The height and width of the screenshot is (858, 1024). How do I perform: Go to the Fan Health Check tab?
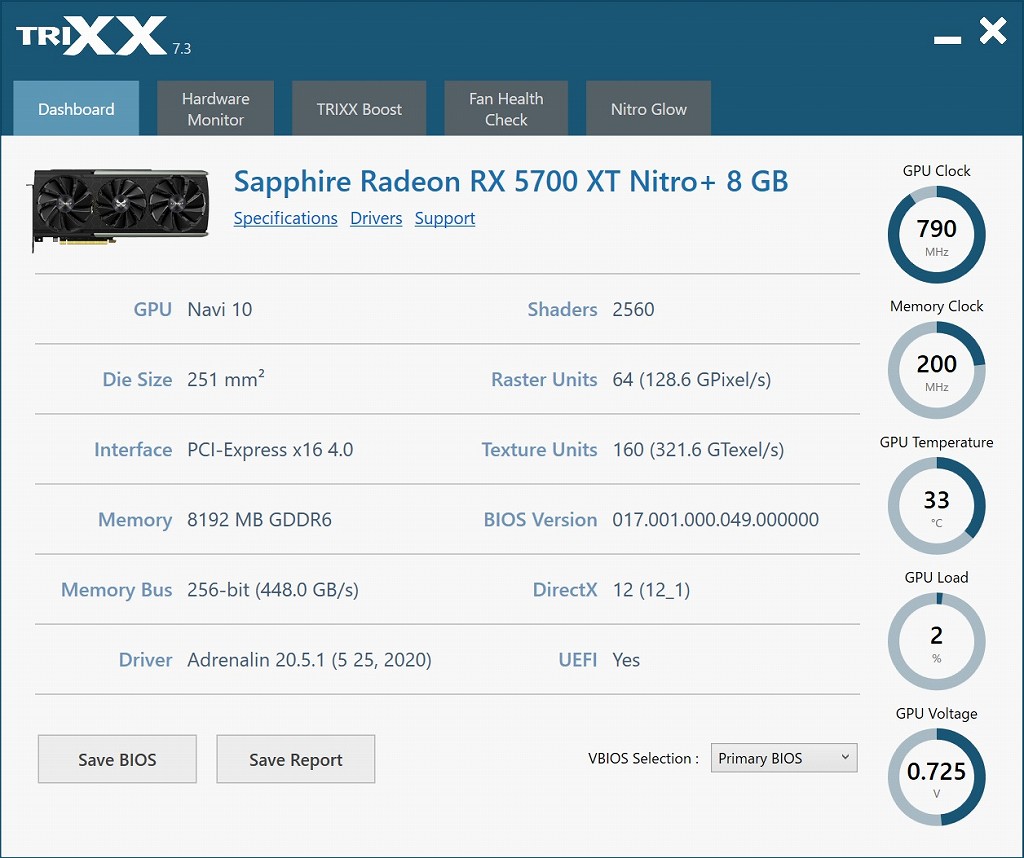point(506,109)
